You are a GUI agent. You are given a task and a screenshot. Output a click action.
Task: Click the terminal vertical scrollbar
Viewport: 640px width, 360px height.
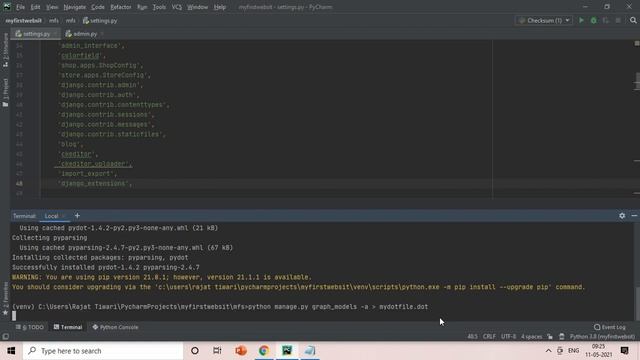[x=637, y=304]
